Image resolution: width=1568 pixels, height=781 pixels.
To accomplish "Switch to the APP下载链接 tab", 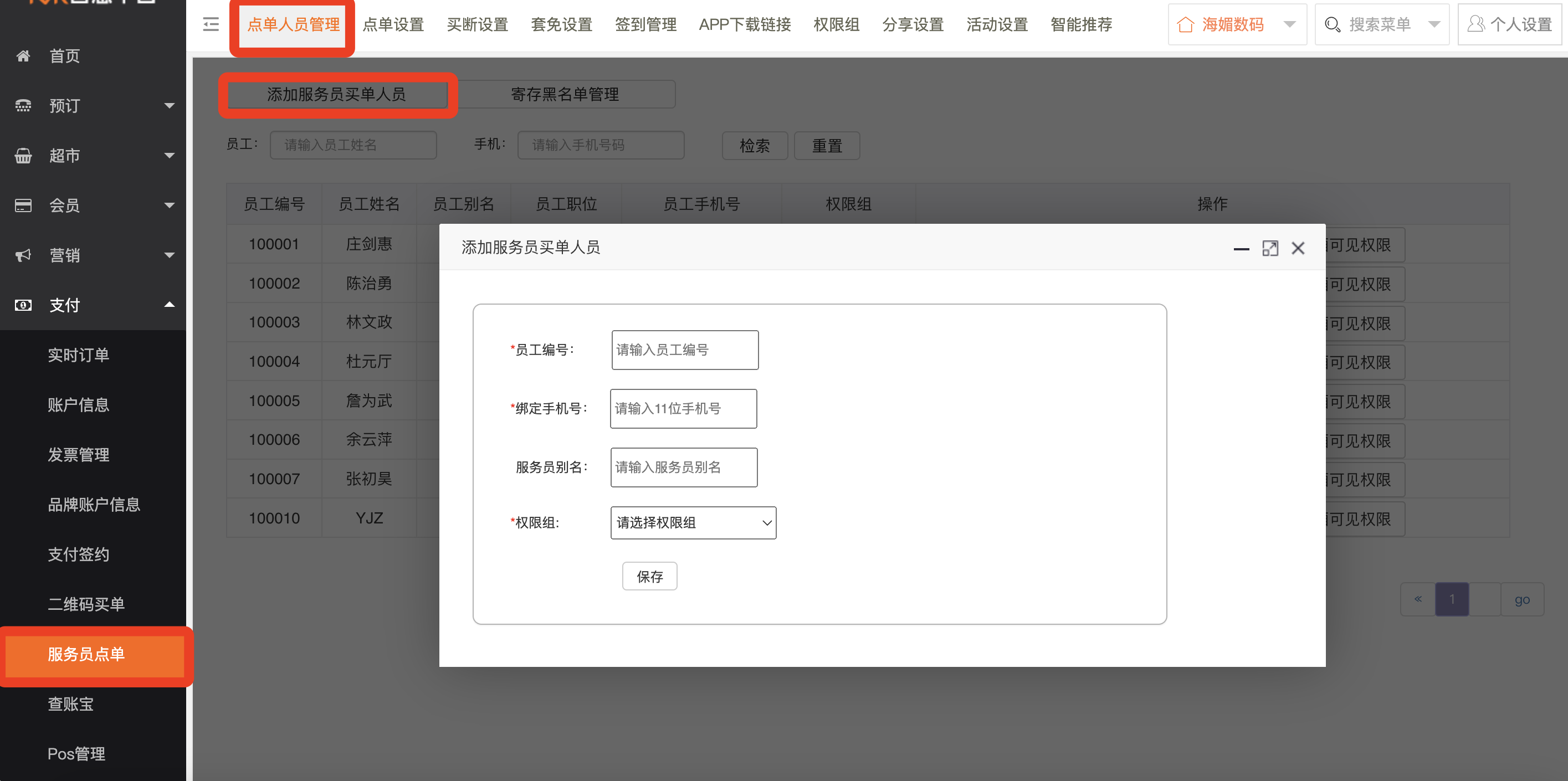I will tap(745, 24).
